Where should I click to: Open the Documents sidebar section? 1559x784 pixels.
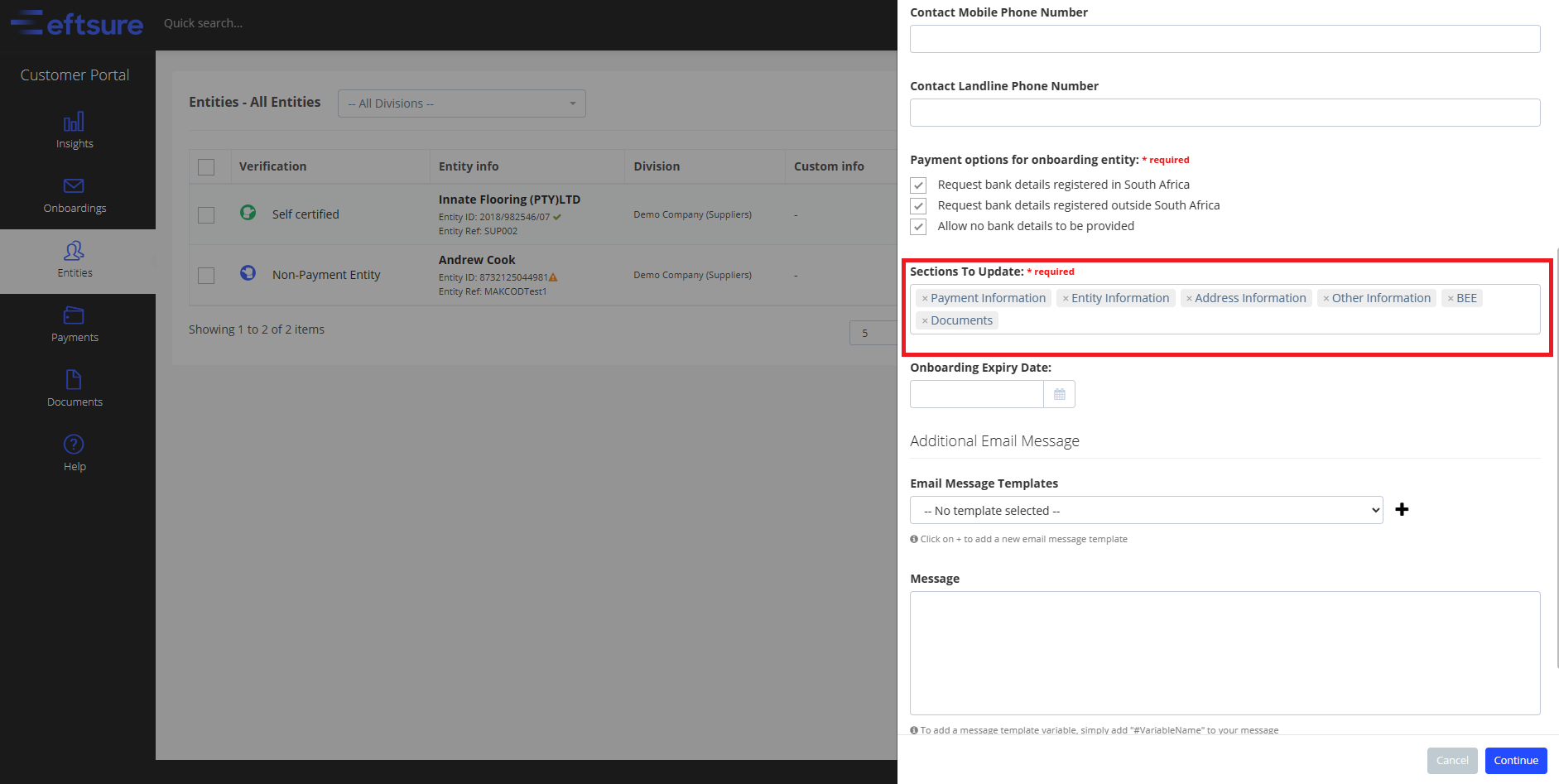[x=75, y=389]
